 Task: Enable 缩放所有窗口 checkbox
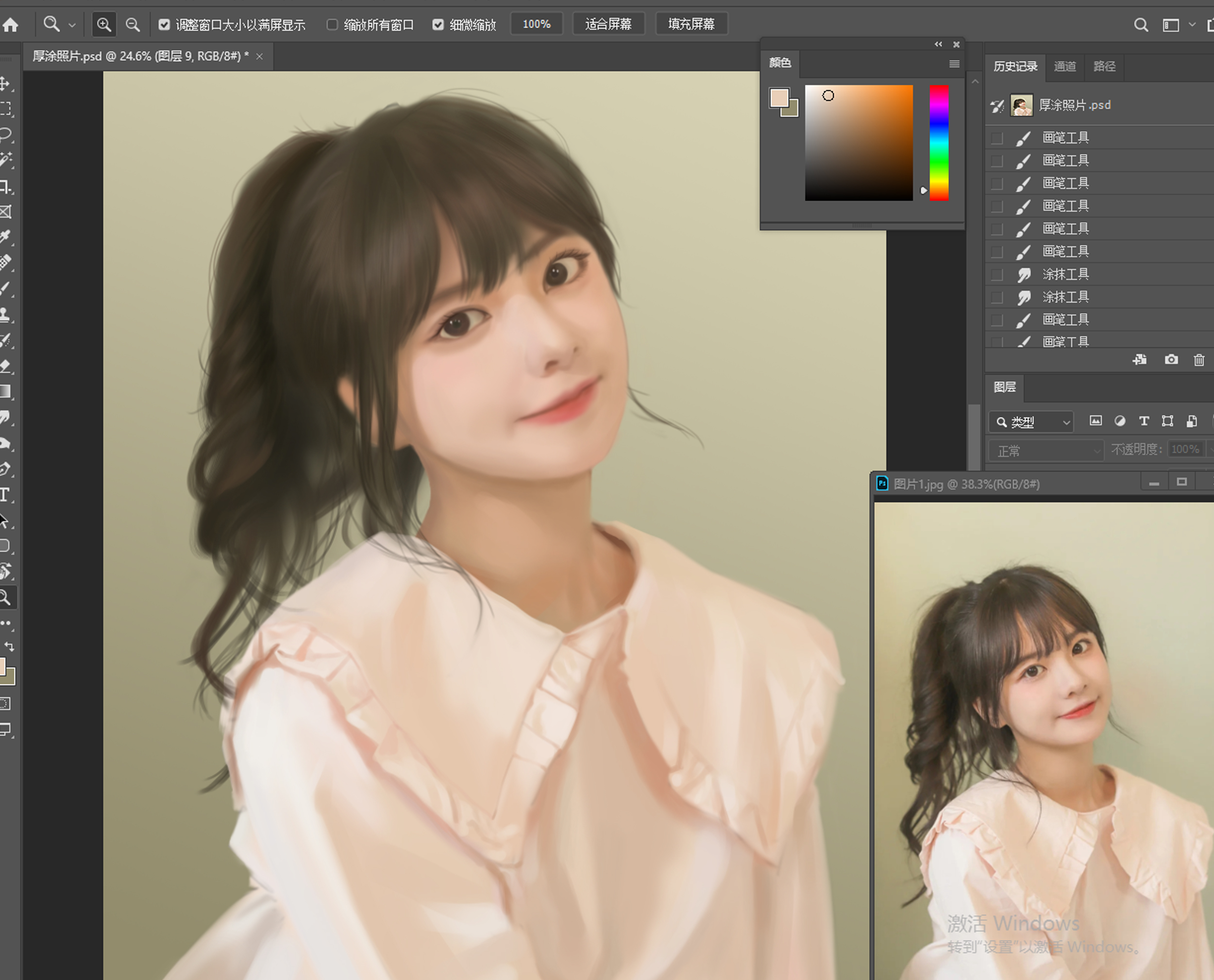(333, 24)
